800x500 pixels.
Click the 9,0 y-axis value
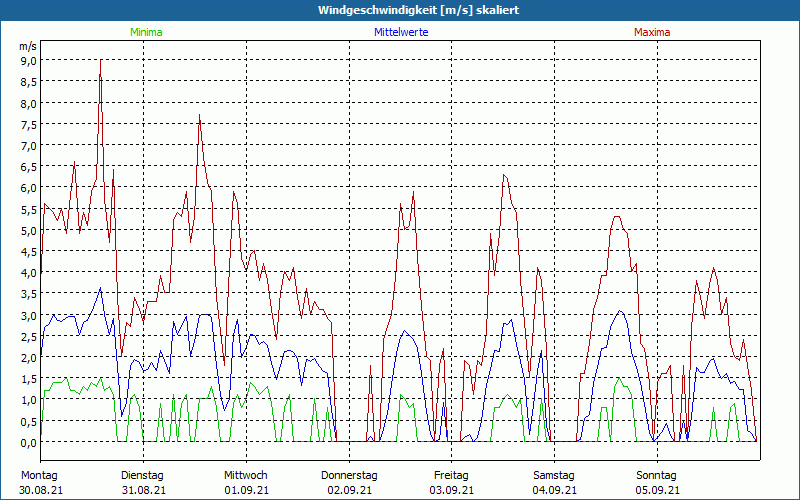[x=29, y=61]
